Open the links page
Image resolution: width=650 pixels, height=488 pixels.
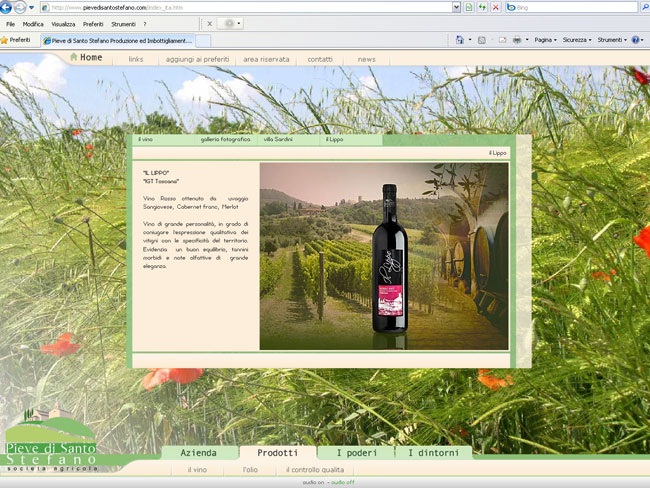(x=136, y=59)
